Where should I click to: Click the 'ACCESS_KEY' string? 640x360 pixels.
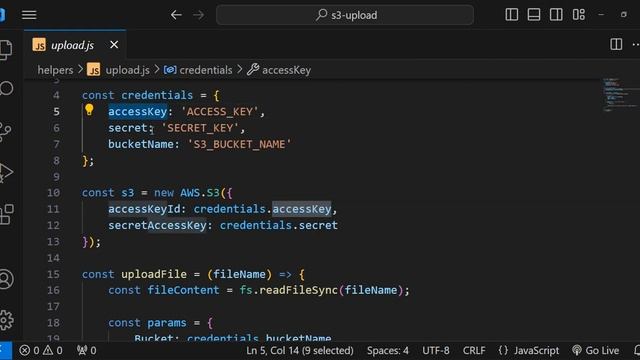pos(220,112)
